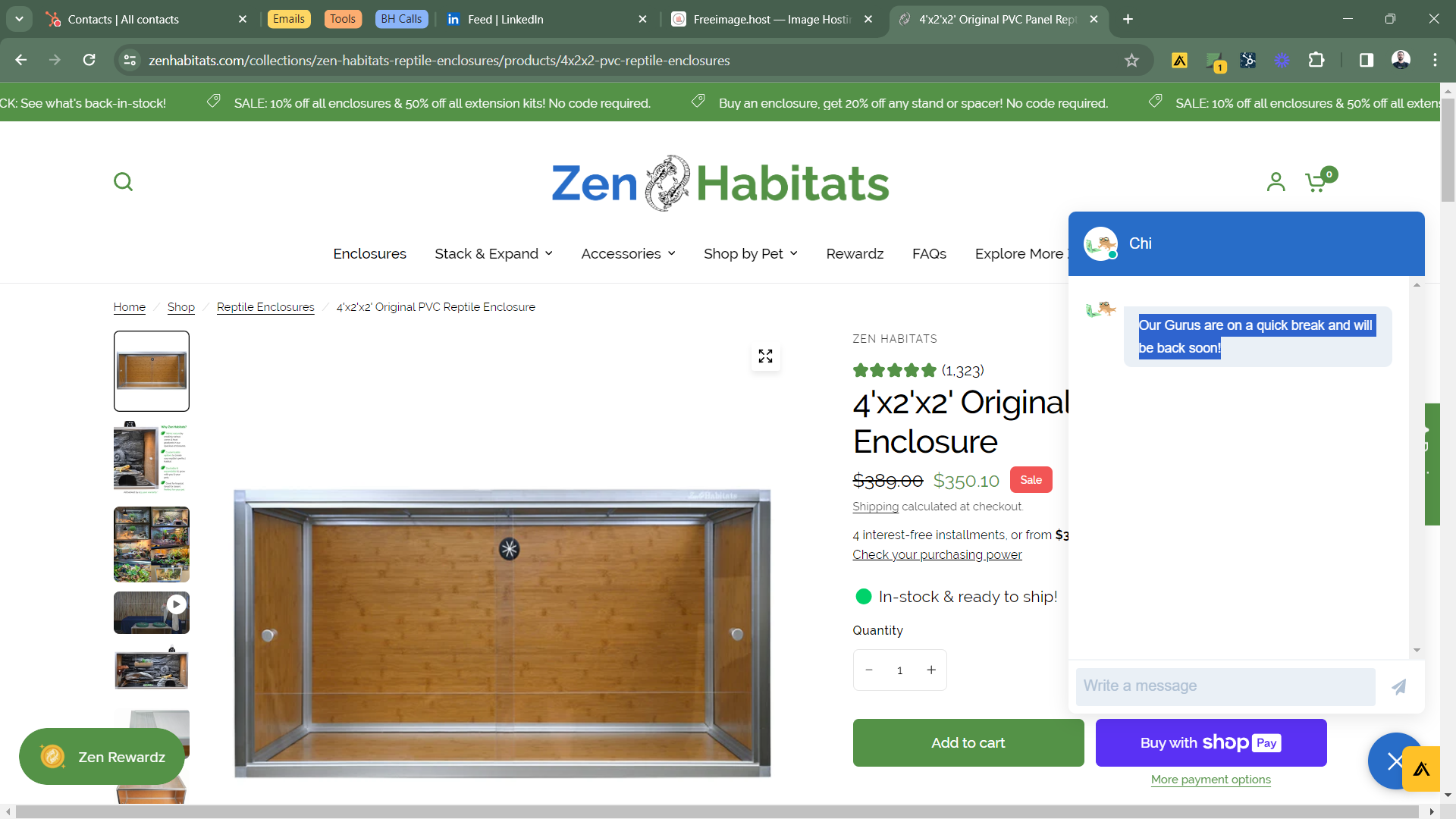Open the Enclosures menu item
This screenshot has height=819, width=1456.
click(x=369, y=254)
